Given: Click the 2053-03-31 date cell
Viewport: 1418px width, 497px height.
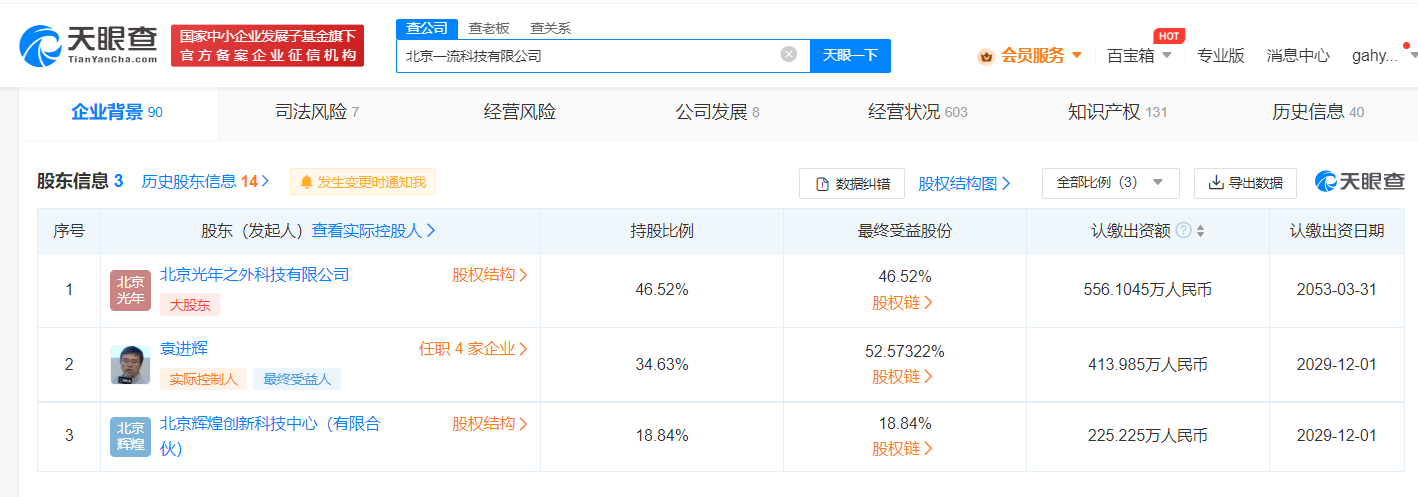Looking at the screenshot, I should click(x=1337, y=290).
